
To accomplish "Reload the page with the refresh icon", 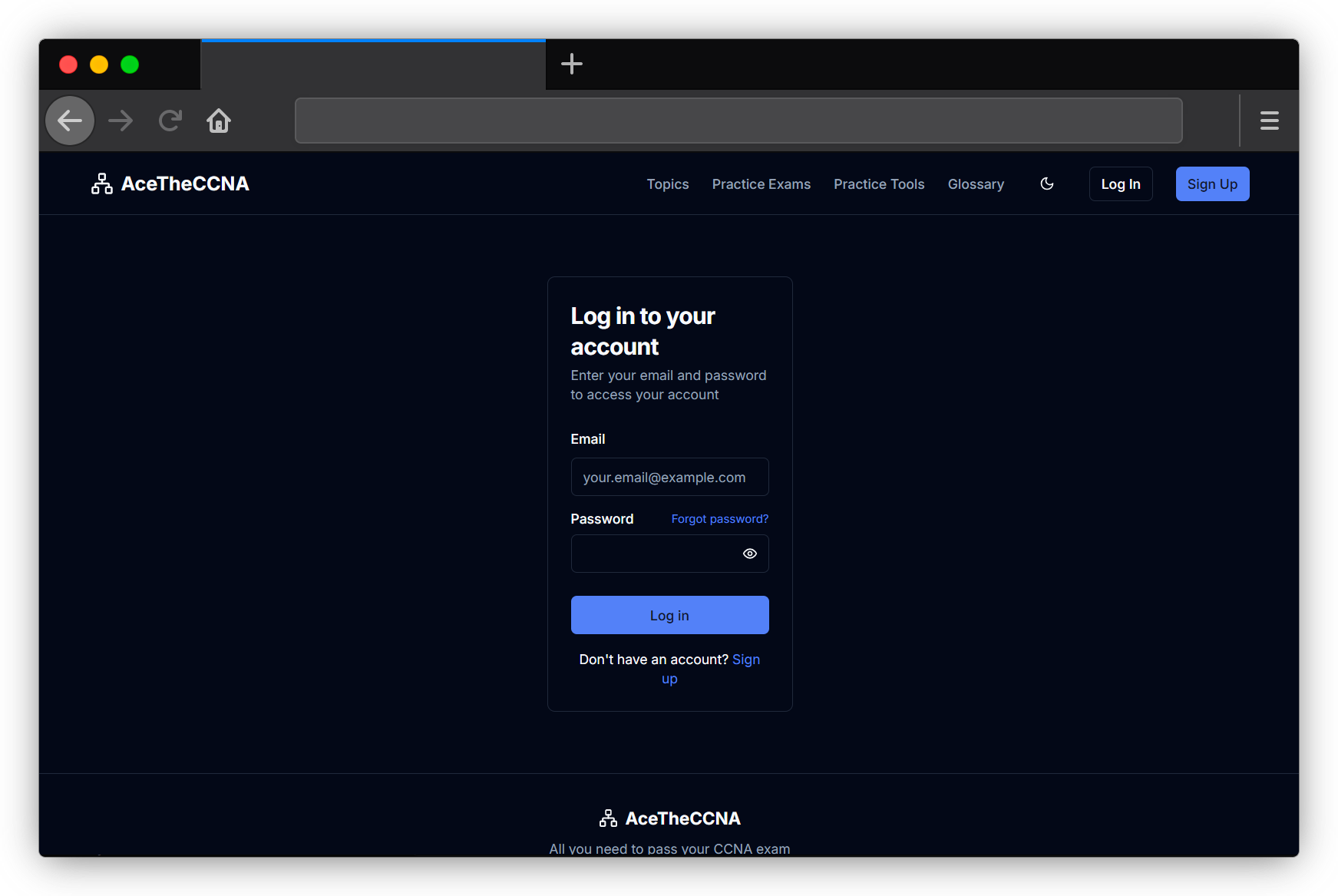I will 170,121.
